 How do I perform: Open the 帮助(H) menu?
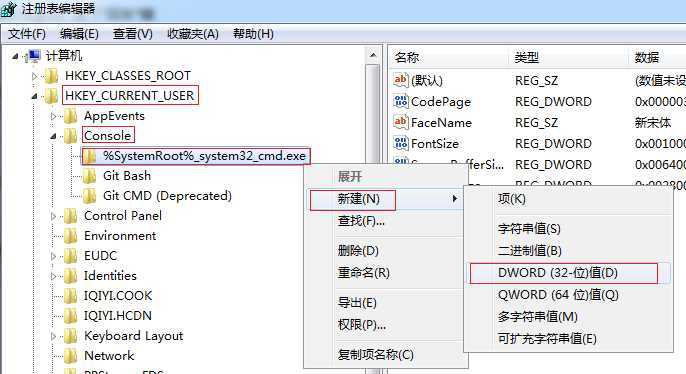point(253,34)
